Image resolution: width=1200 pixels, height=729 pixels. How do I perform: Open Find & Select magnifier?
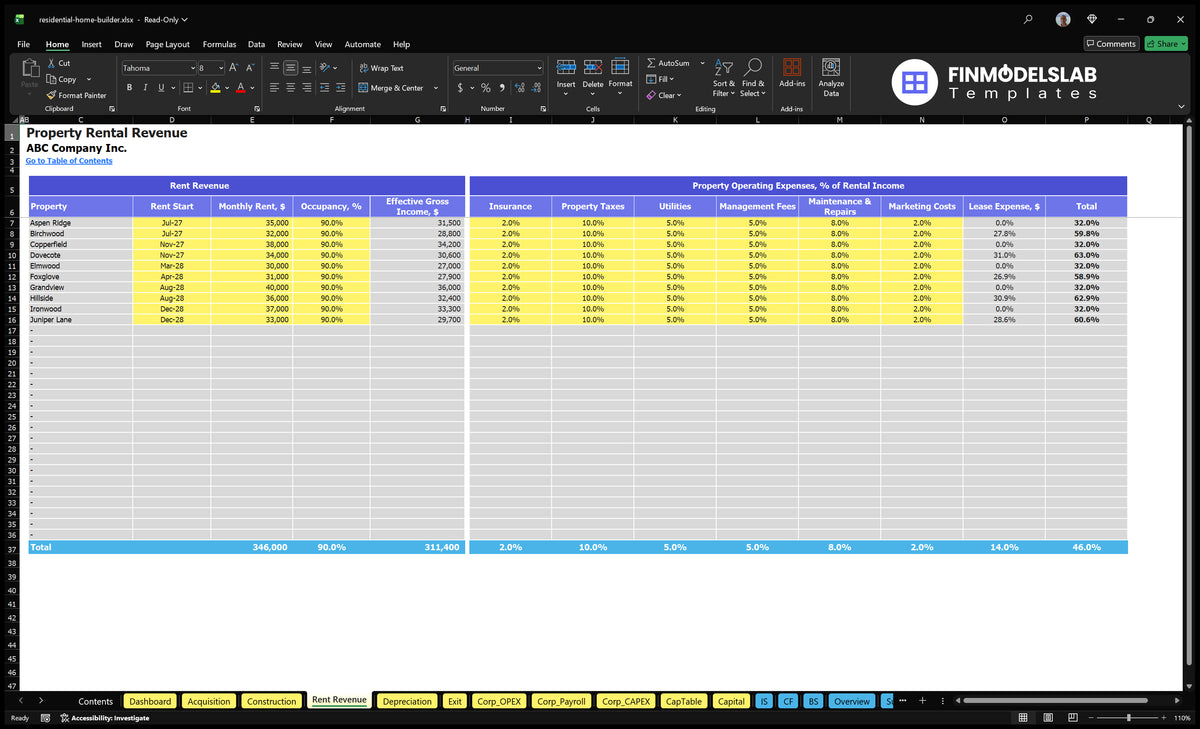(754, 67)
